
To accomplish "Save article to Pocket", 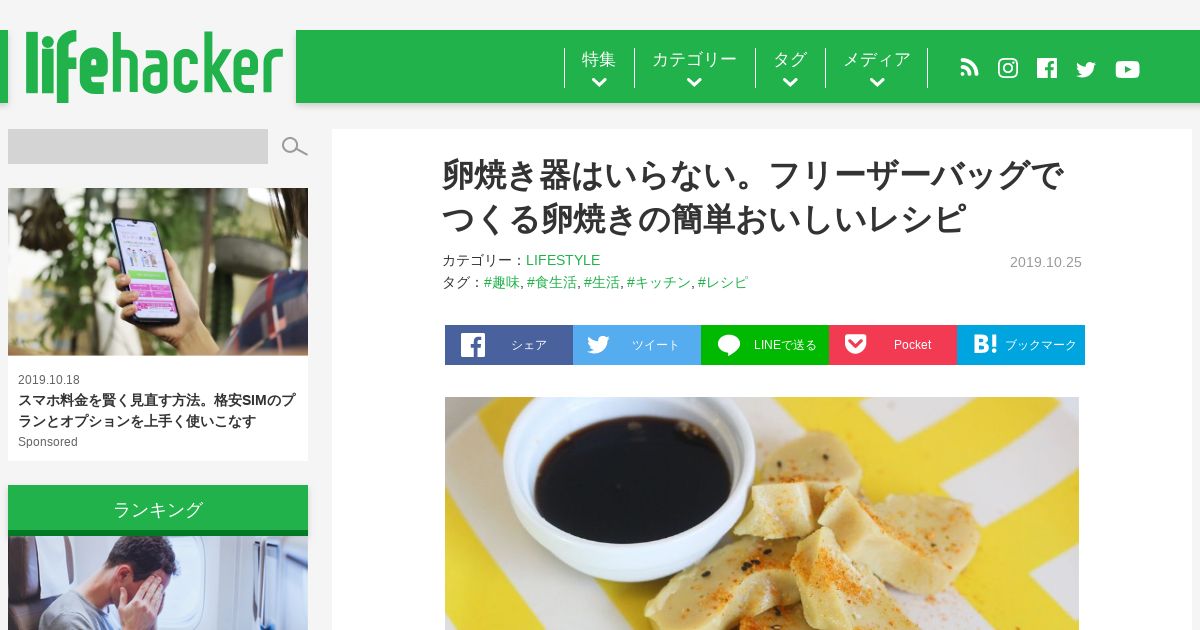I will 893,345.
